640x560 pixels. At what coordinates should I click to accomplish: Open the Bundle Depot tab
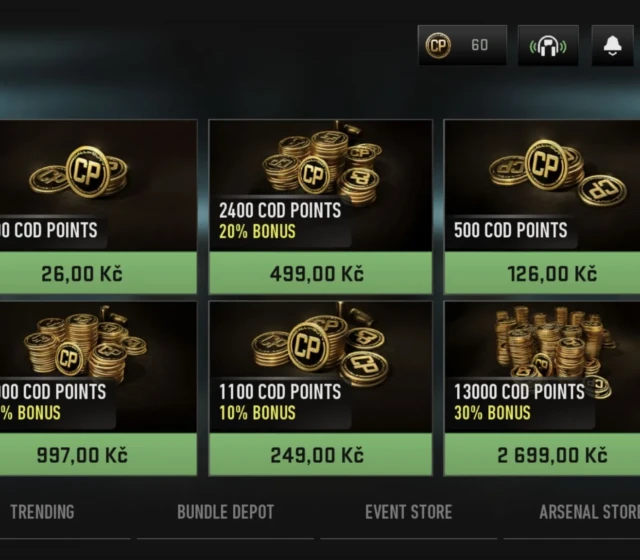(225, 512)
